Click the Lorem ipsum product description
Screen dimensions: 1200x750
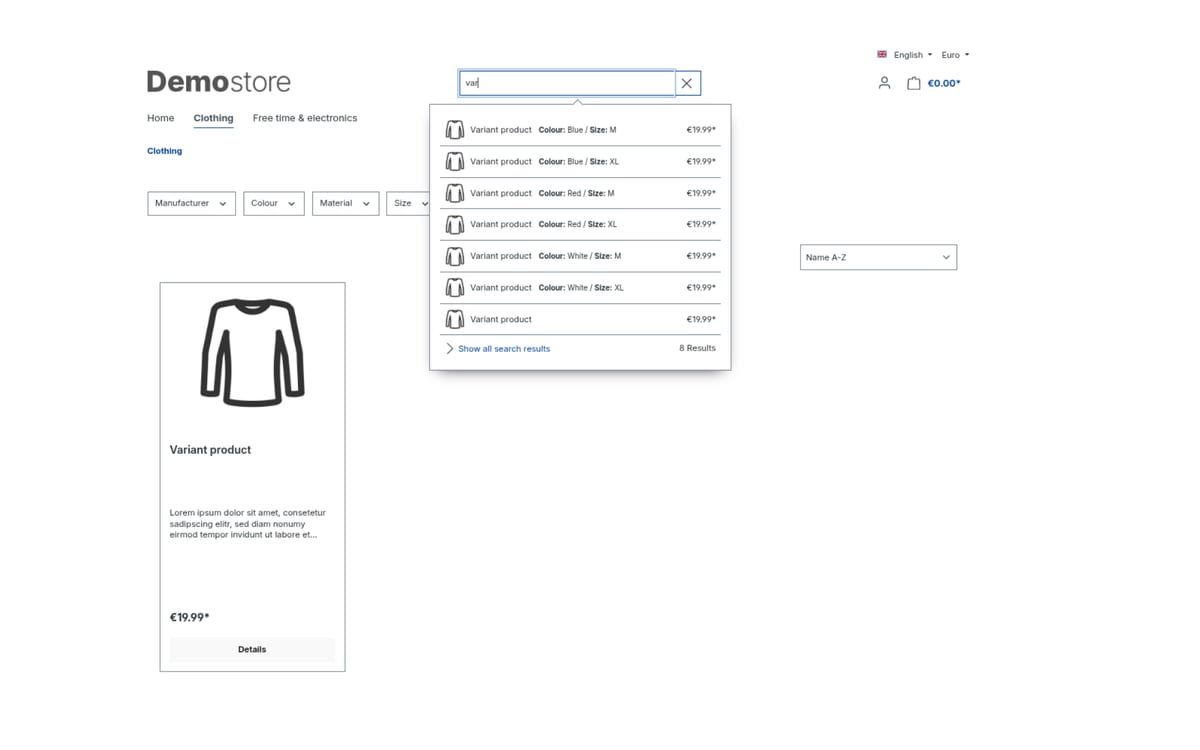[x=247, y=524]
